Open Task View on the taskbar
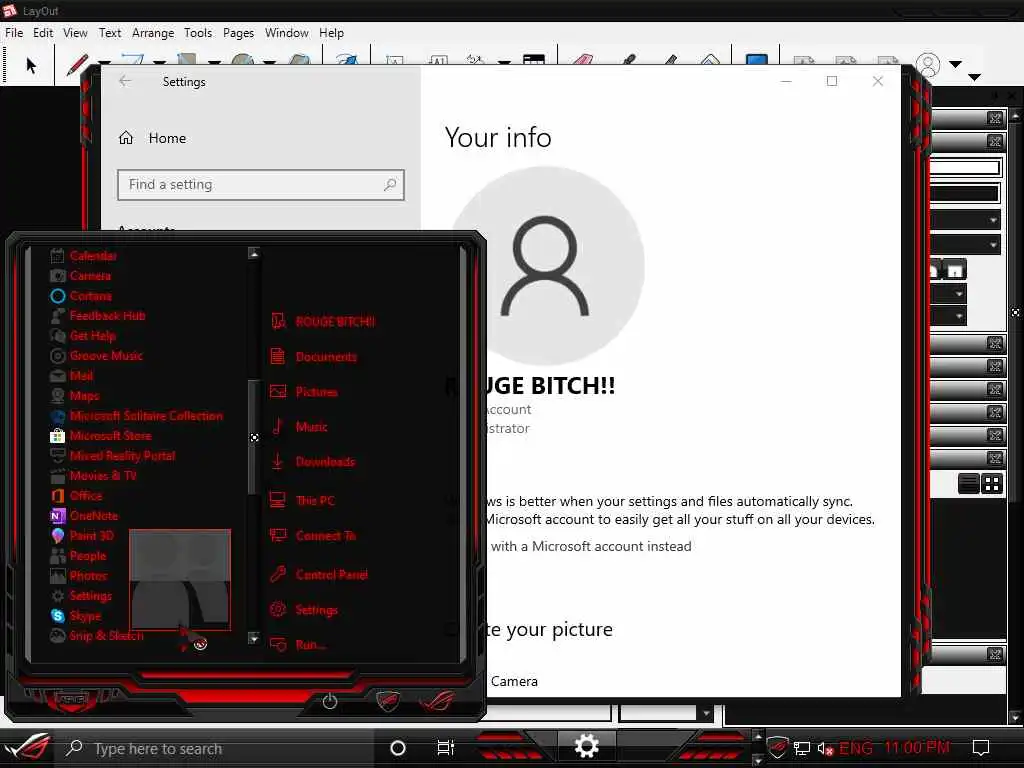This screenshot has height=768, width=1024. [x=445, y=748]
